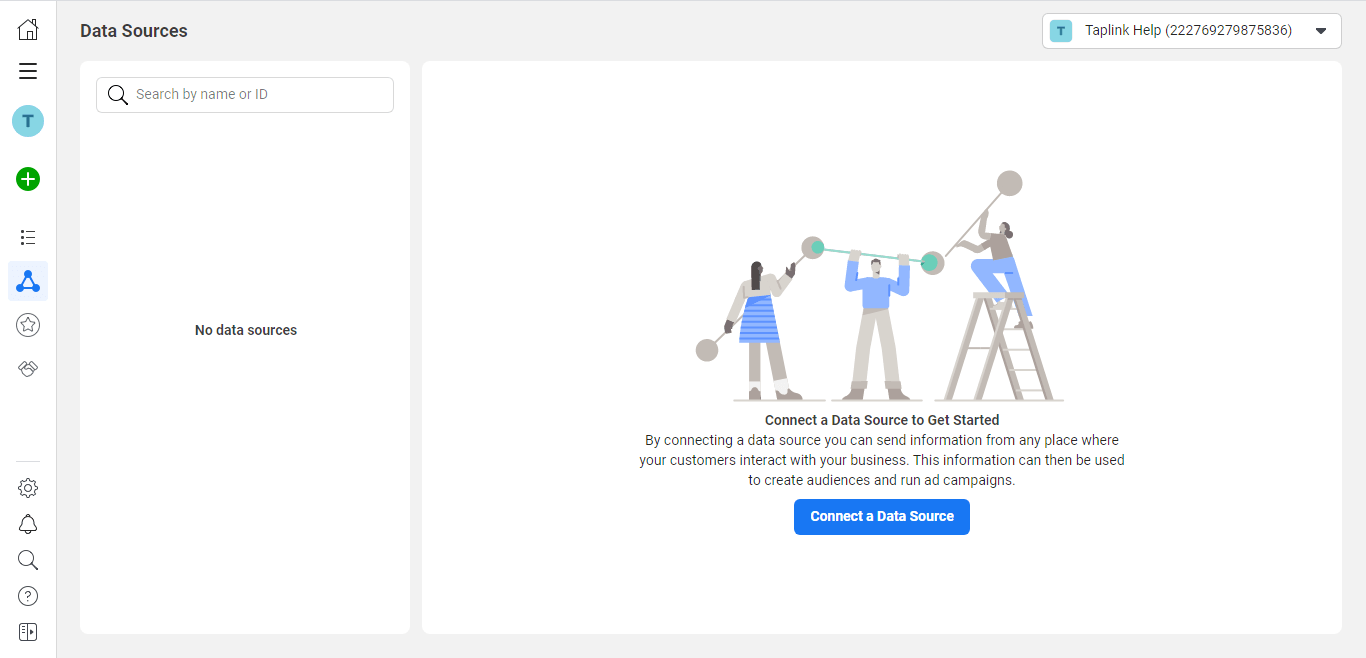The image size is (1366, 658).
Task: Click the magnifier inside the search box
Action: tap(118, 95)
